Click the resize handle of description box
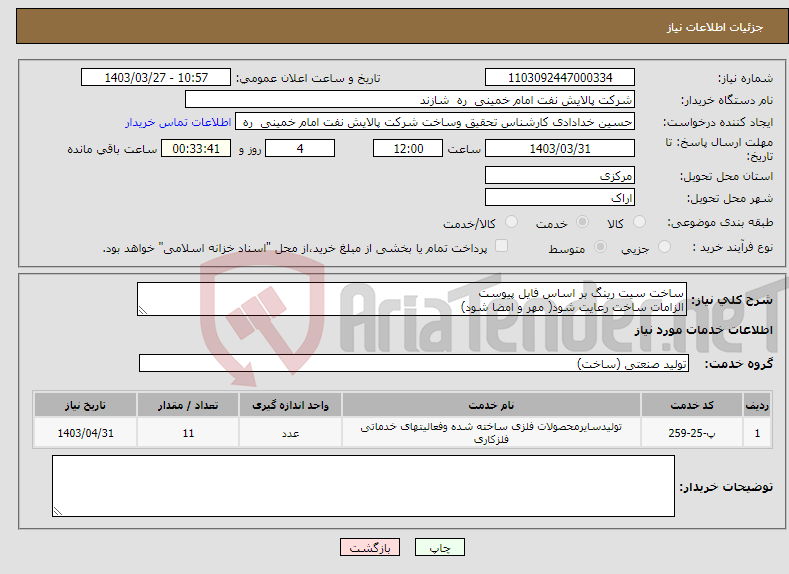The image size is (789, 574). pos(143,310)
